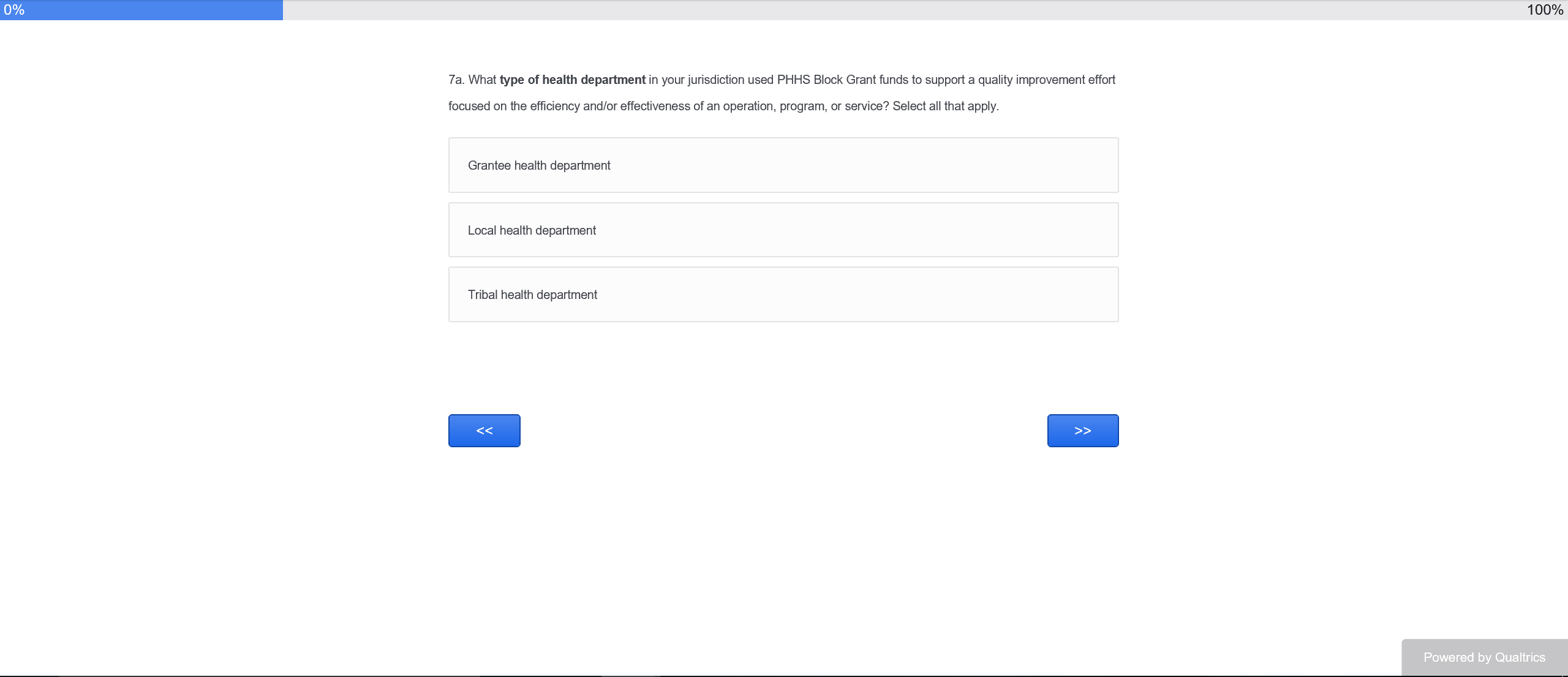The height and width of the screenshot is (677, 1568).
Task: Click 'and/or effectiveness' in the question
Action: tap(636, 106)
